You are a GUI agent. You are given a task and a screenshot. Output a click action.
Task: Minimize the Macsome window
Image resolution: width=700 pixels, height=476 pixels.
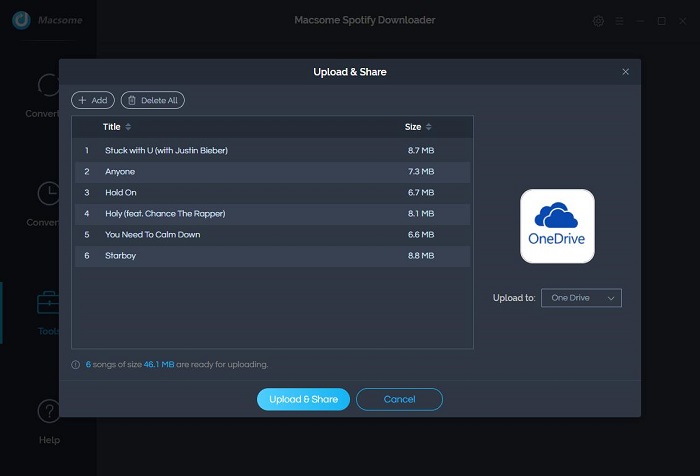(x=640, y=21)
